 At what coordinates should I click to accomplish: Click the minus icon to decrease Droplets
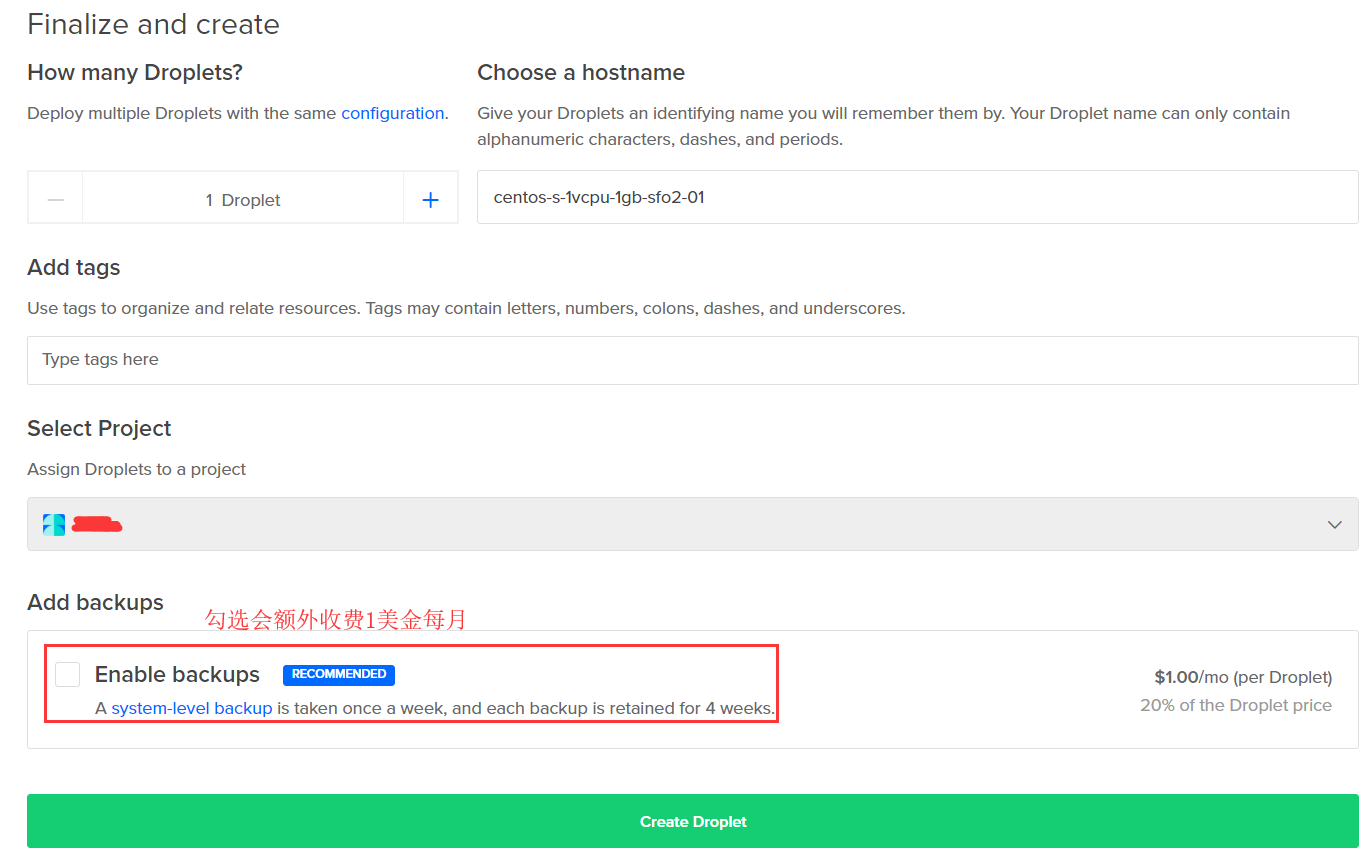56,200
